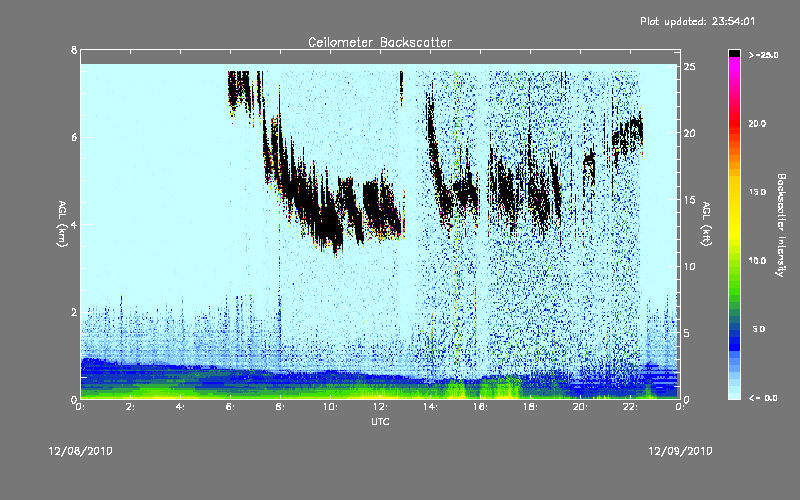The image size is (800, 500).
Task: Click the '12:' UTC hour tick label
Action: tap(380, 407)
